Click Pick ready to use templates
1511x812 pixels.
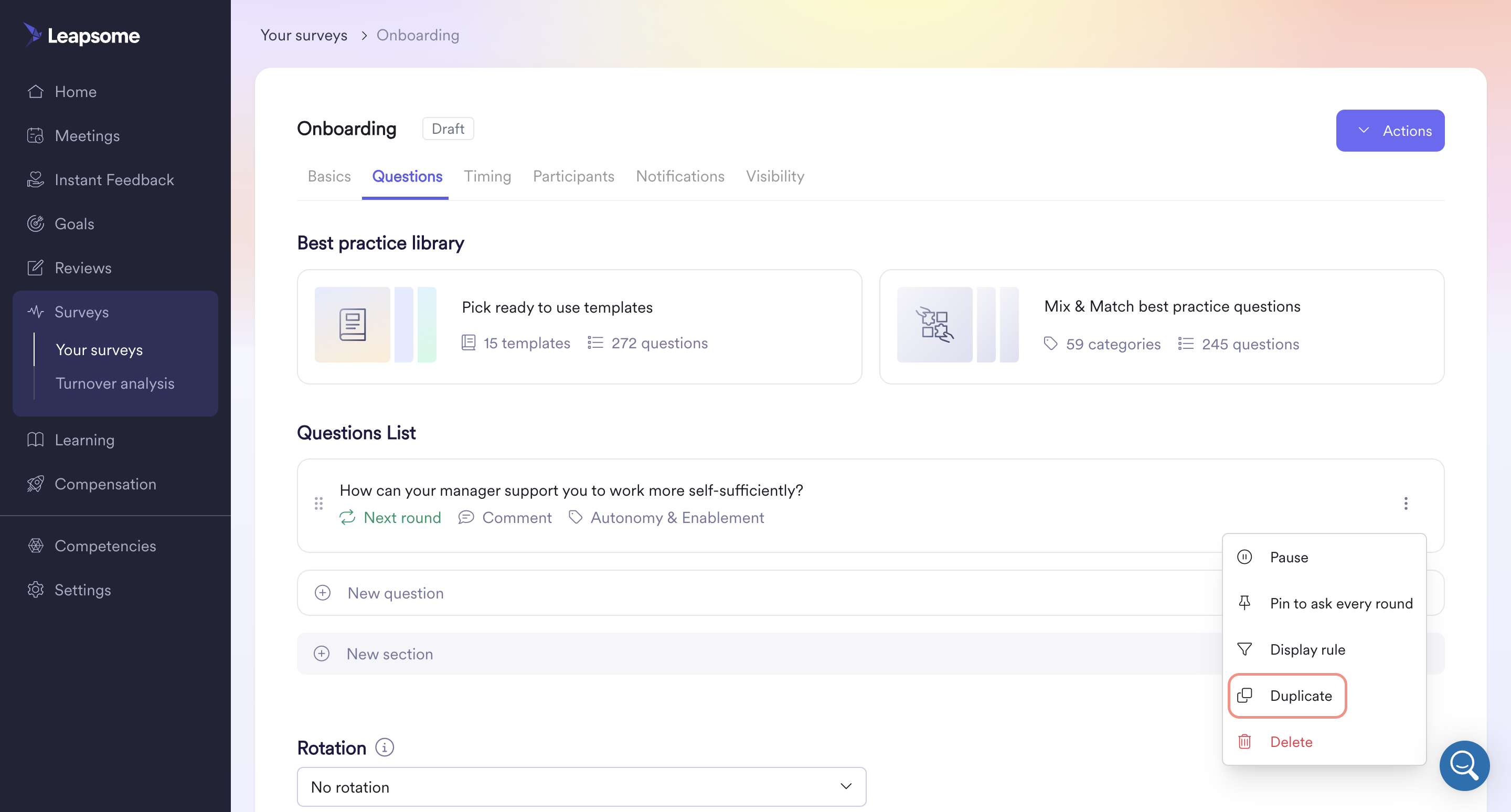[x=557, y=307]
